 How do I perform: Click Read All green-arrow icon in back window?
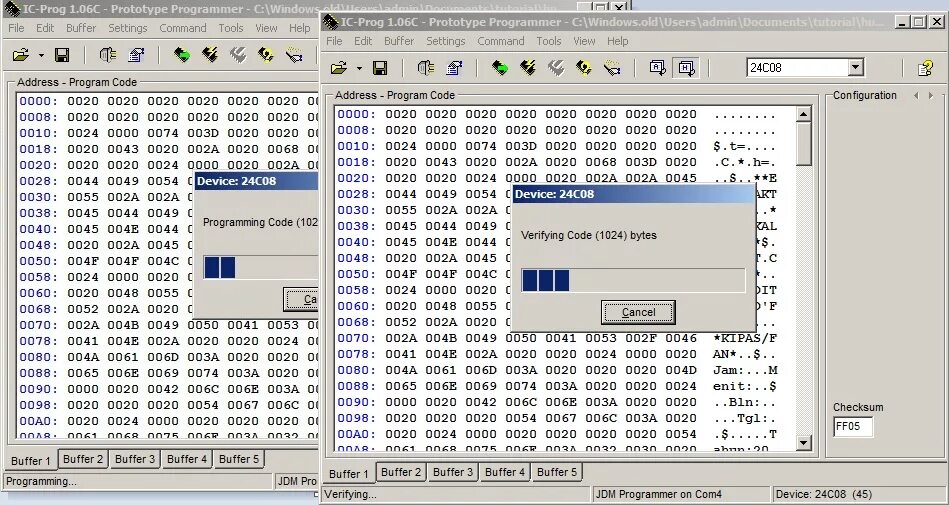click(x=181, y=56)
